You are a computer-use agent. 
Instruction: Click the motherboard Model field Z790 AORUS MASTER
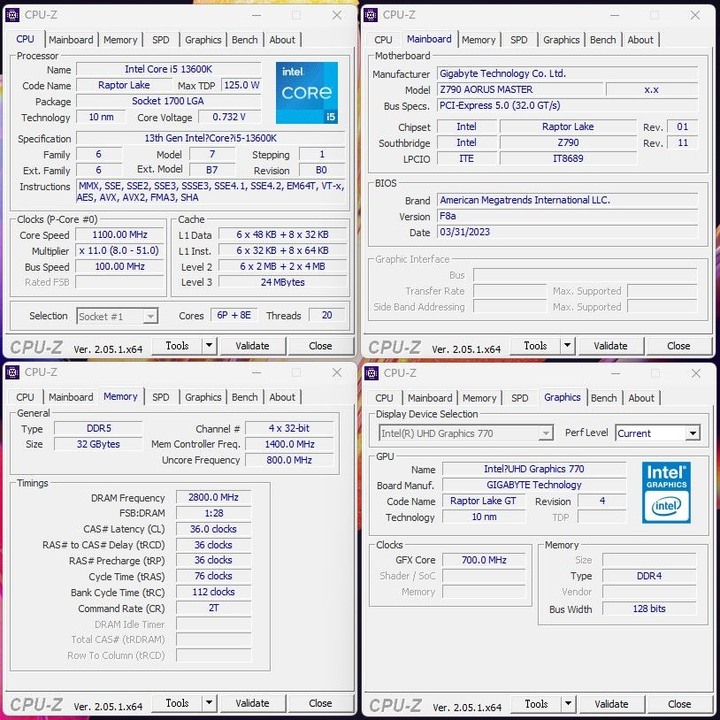pos(520,90)
